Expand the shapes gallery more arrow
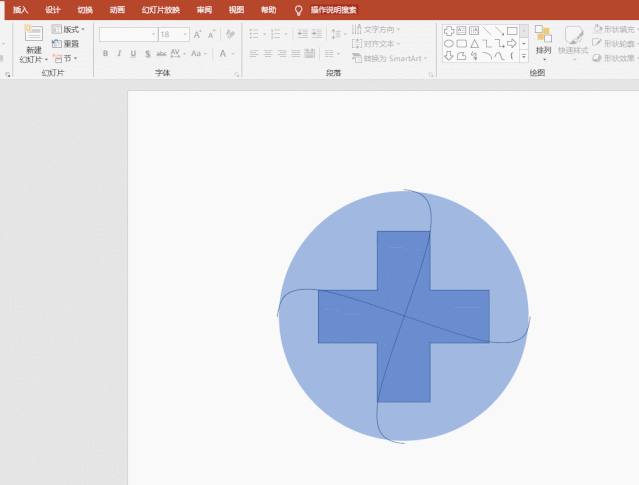Viewport: 639px width, 485px height. pos(525,57)
